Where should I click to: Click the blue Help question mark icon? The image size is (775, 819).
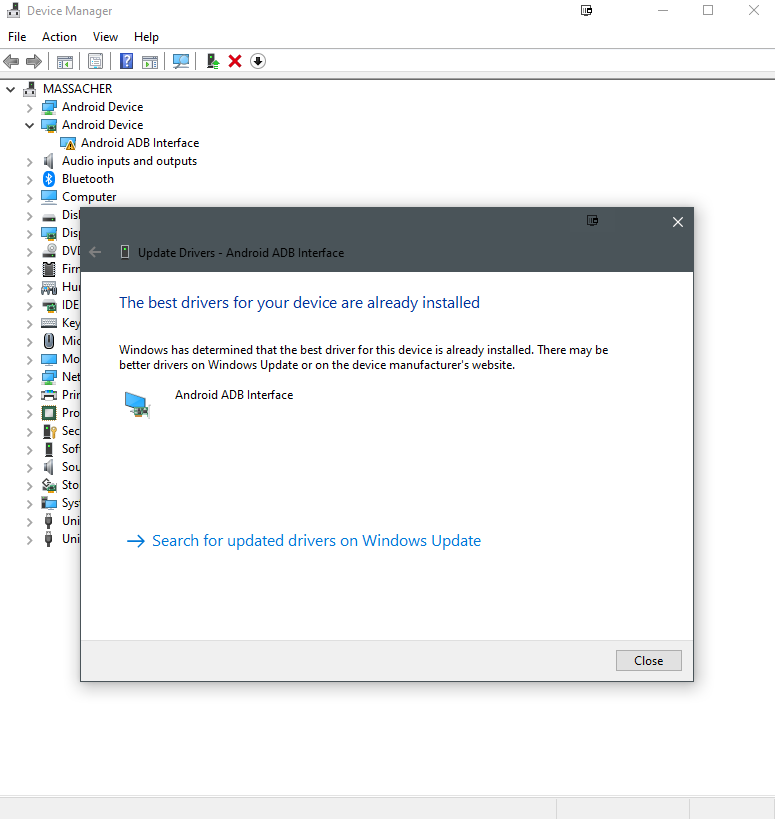coord(126,62)
